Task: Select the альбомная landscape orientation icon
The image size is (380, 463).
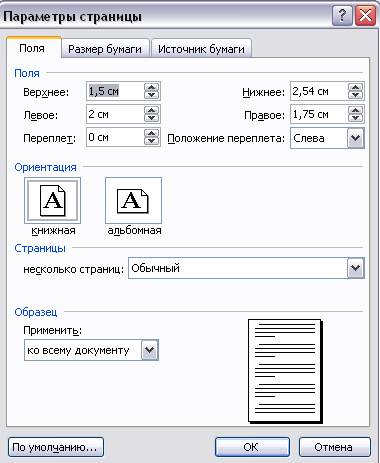Action: (x=133, y=201)
